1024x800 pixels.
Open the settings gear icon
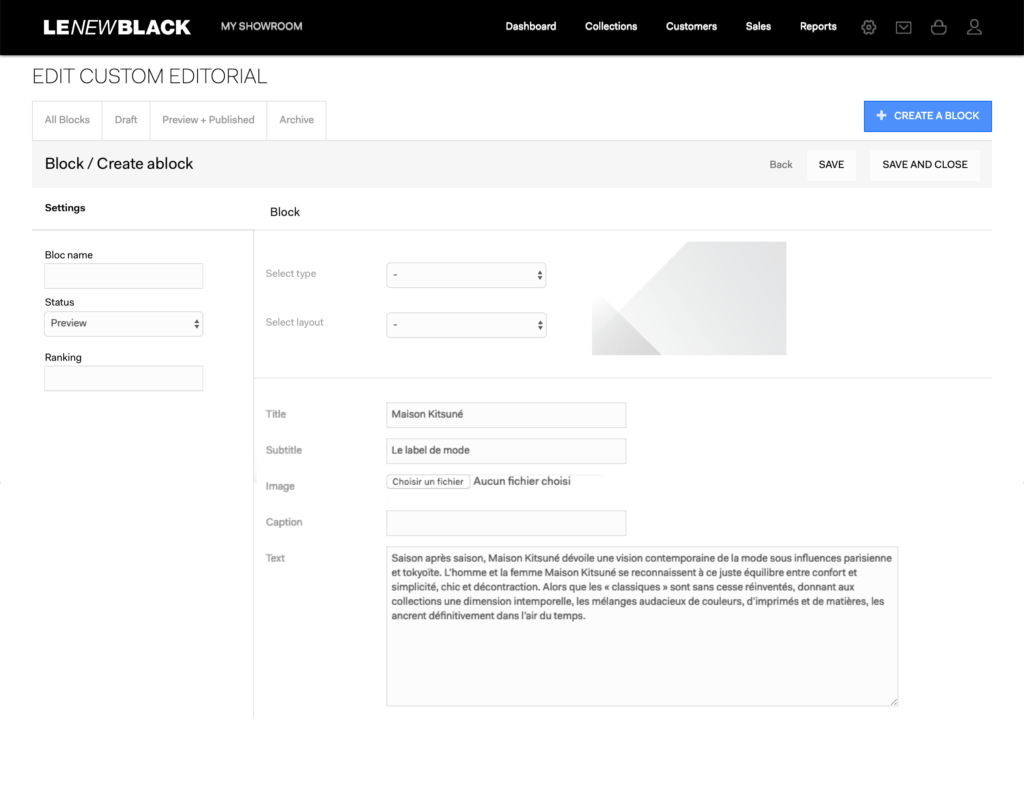click(868, 27)
